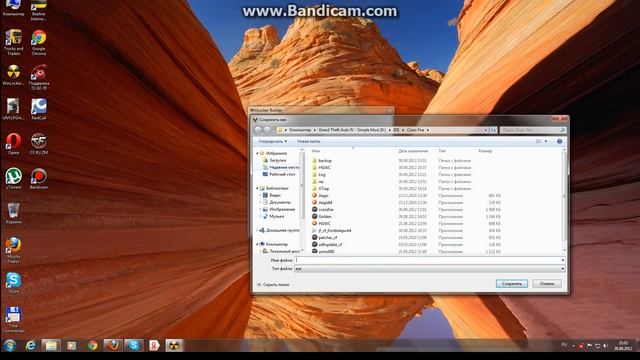Click Новая папка button
The height and width of the screenshot is (360, 640).
309,141
